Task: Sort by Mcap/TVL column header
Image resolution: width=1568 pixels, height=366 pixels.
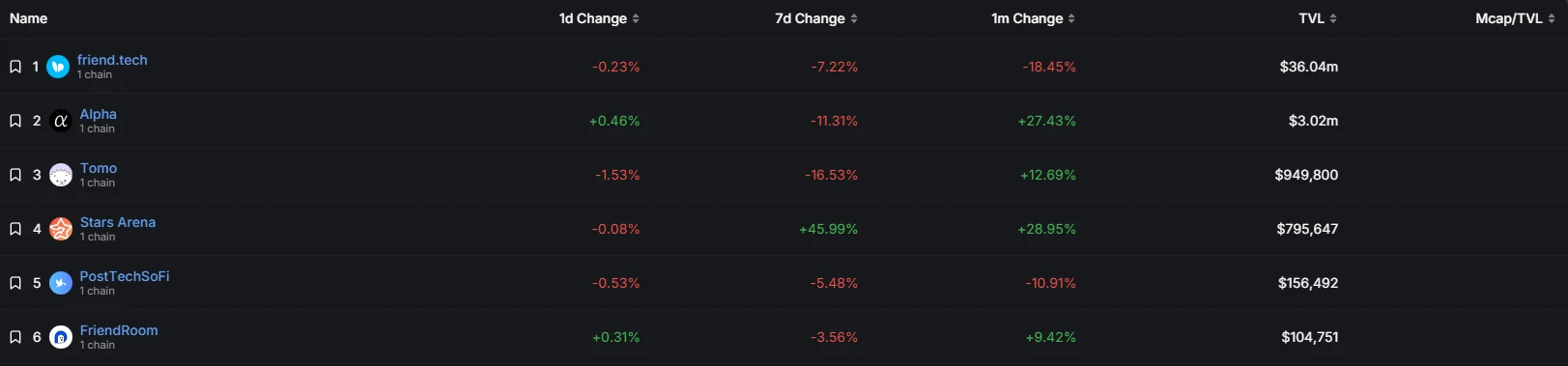Action: tap(1515, 18)
